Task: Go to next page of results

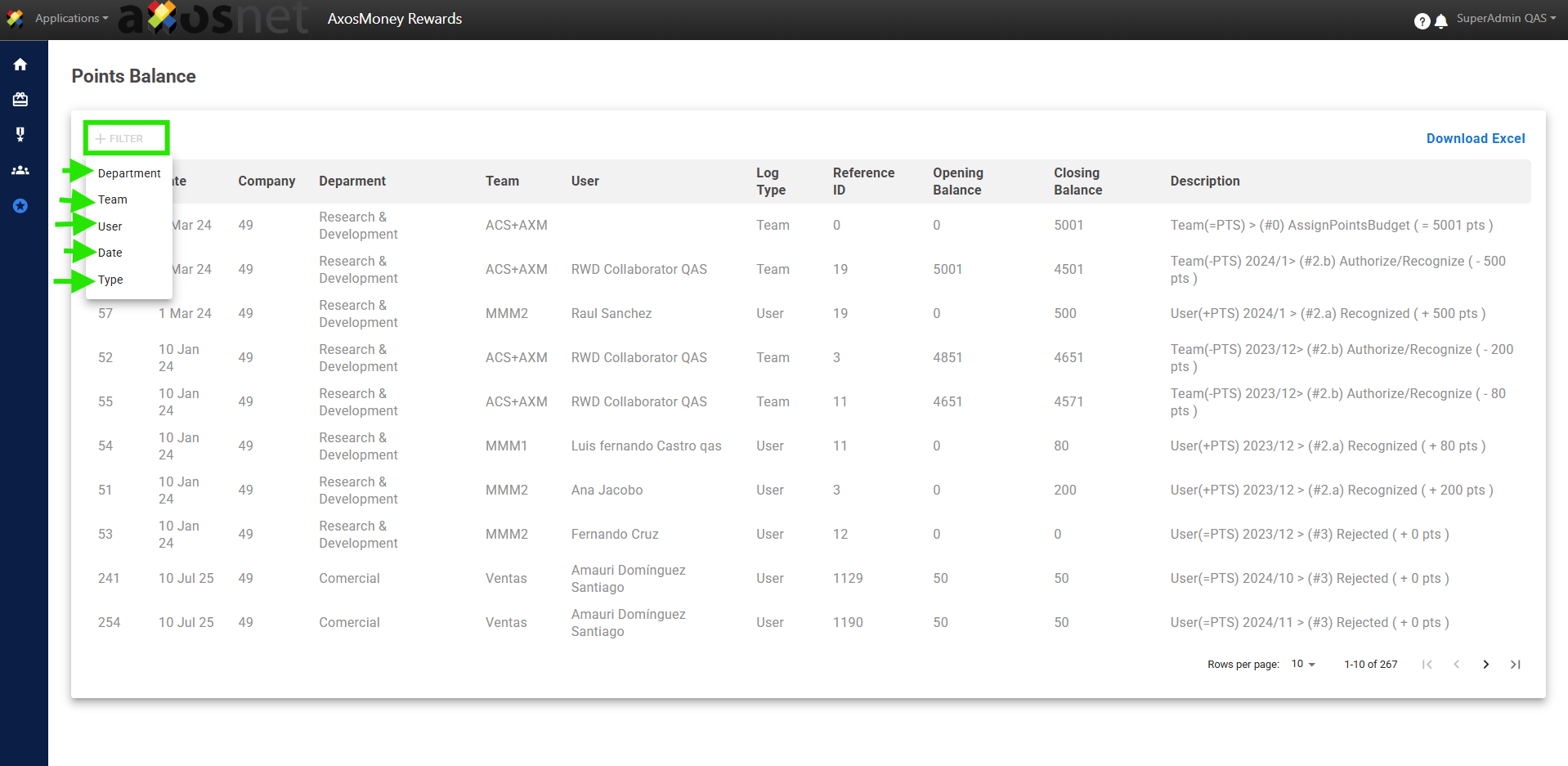Action: (x=1485, y=665)
